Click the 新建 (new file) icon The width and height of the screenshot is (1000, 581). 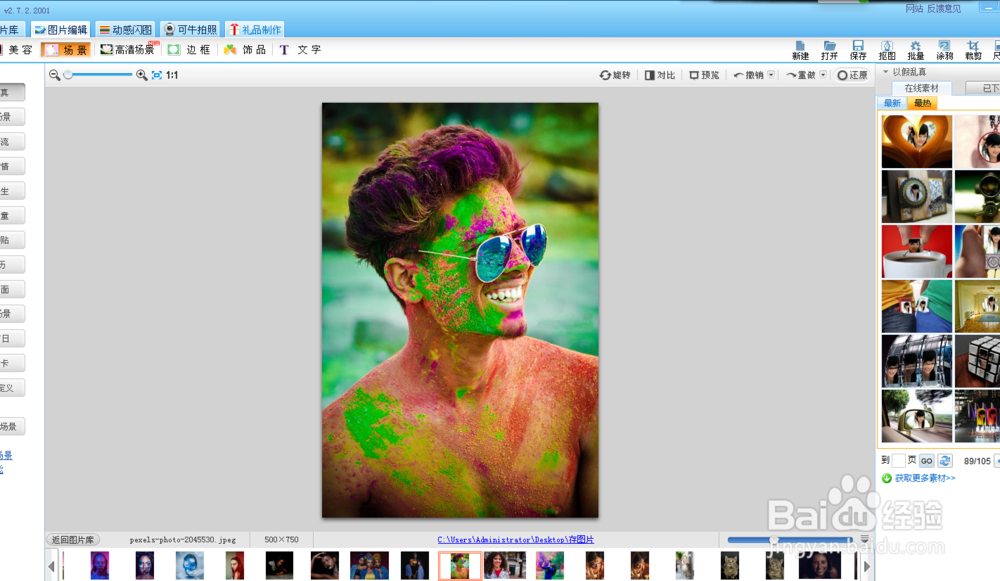(800, 50)
